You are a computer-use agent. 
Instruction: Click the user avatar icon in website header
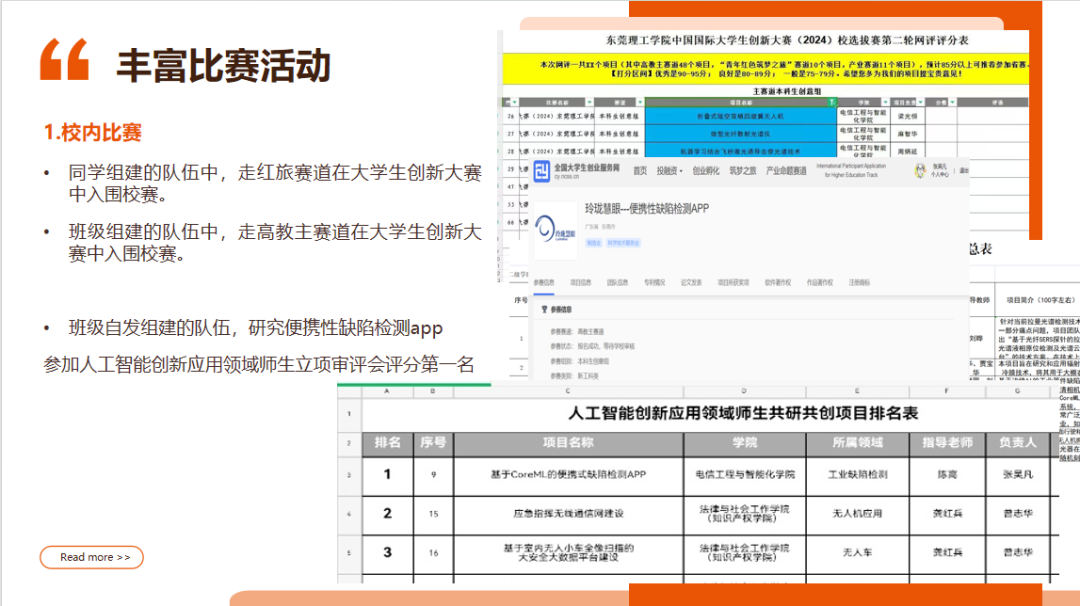919,171
